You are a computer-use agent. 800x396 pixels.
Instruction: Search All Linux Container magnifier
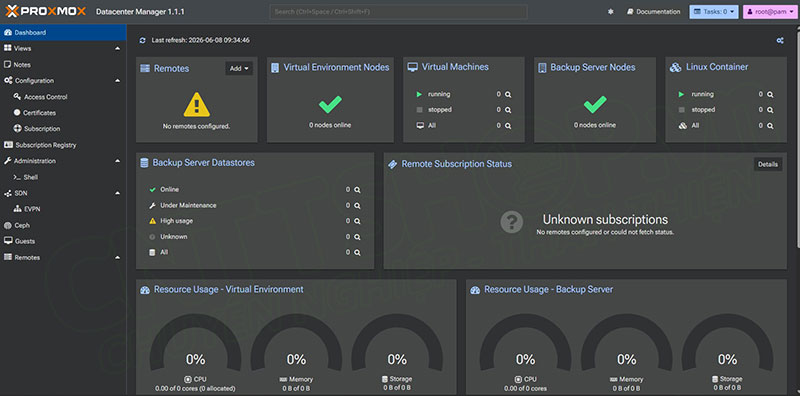click(770, 126)
